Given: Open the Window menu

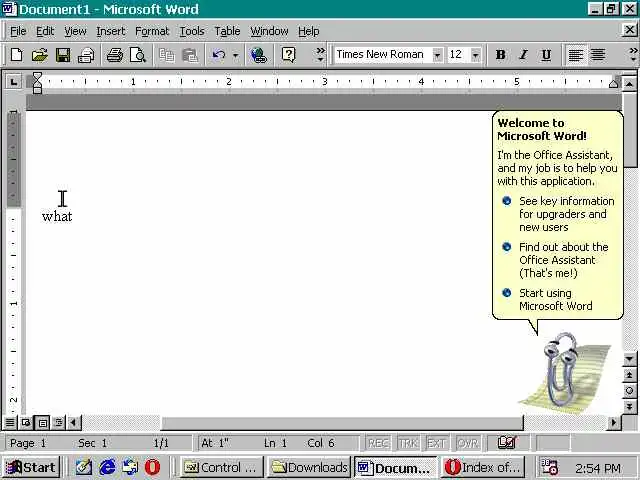Looking at the screenshot, I should (269, 31).
